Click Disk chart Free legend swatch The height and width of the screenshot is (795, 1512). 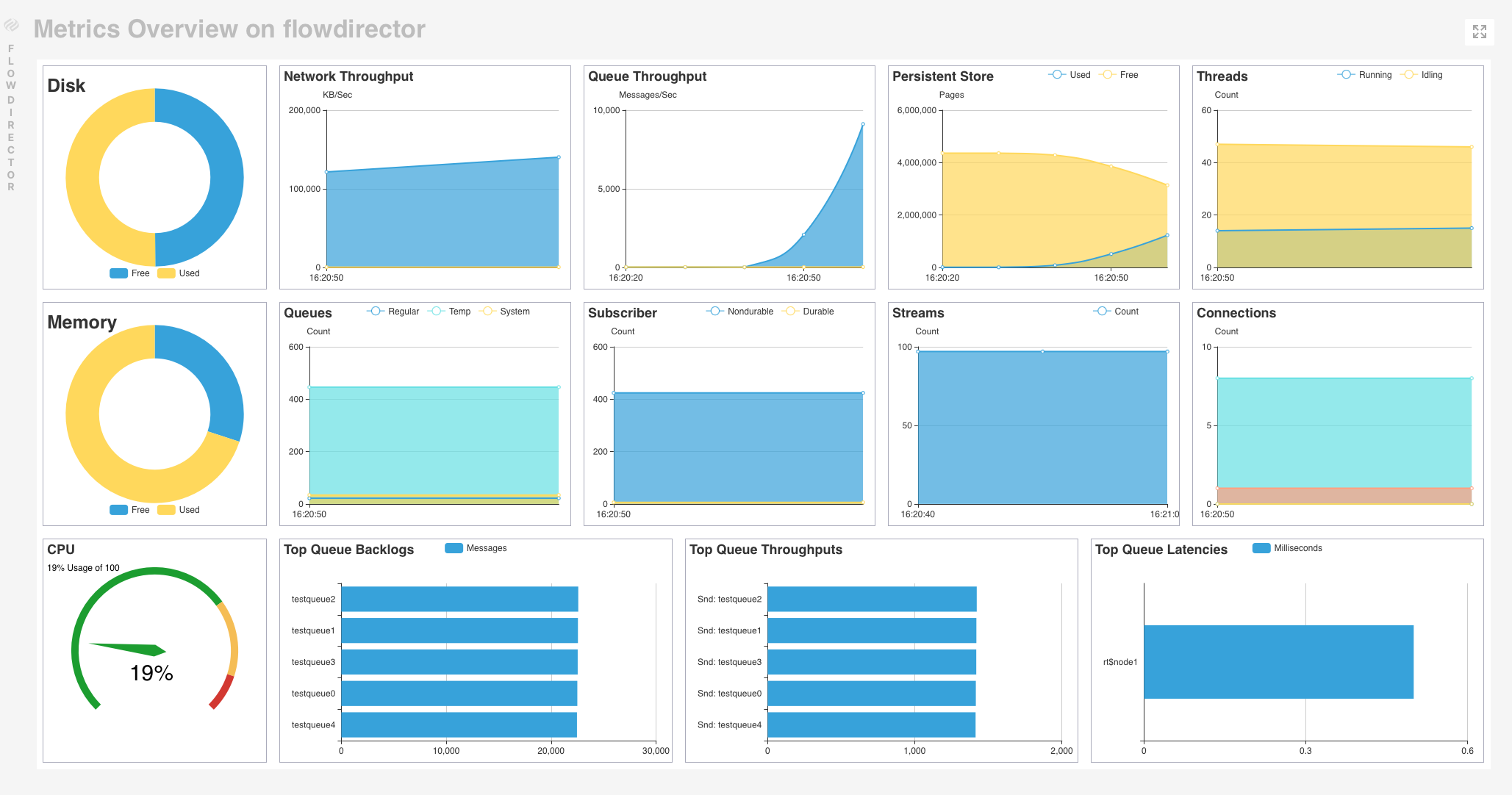tap(118, 273)
